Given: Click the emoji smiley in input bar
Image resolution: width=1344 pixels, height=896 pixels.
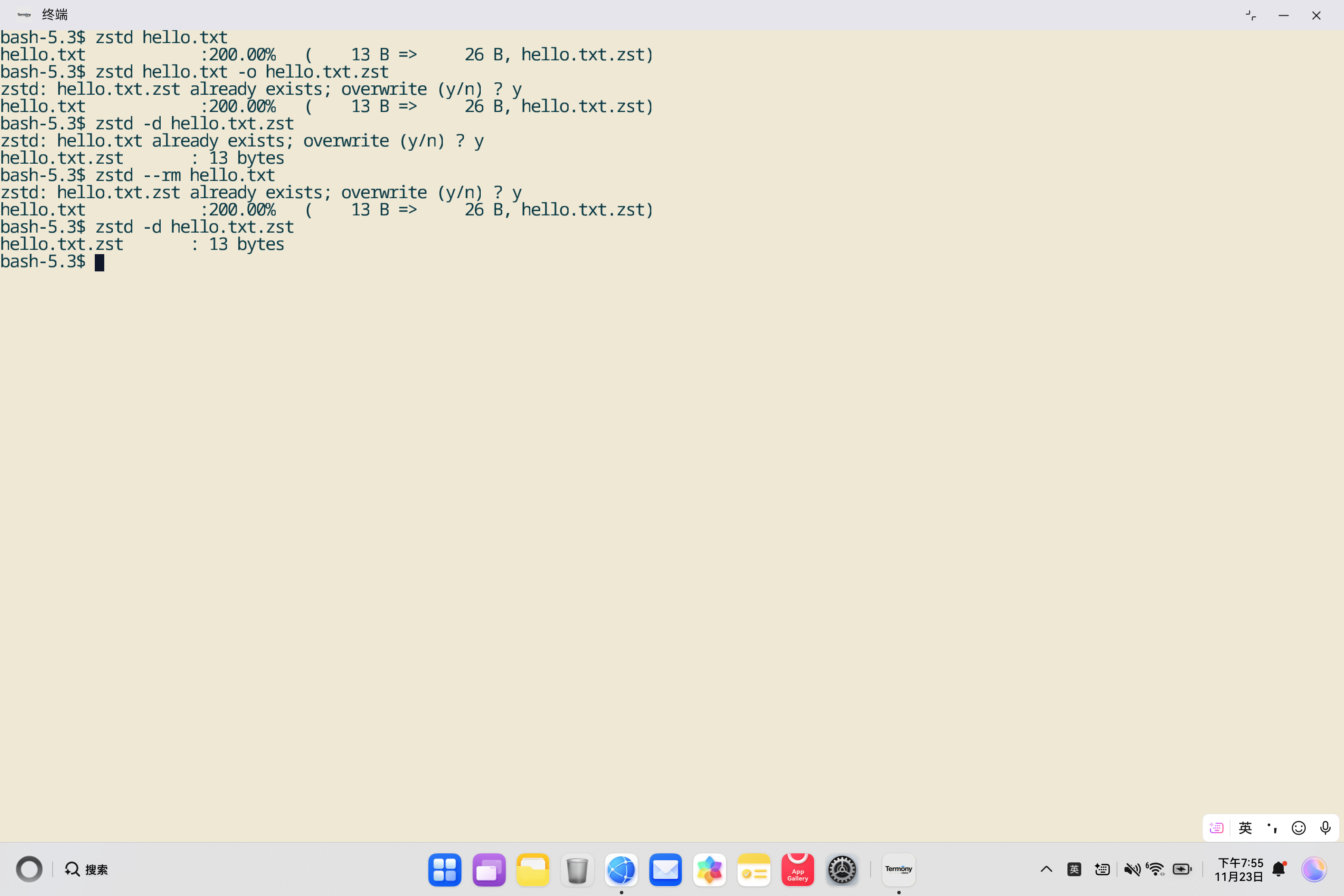Looking at the screenshot, I should click(x=1299, y=828).
